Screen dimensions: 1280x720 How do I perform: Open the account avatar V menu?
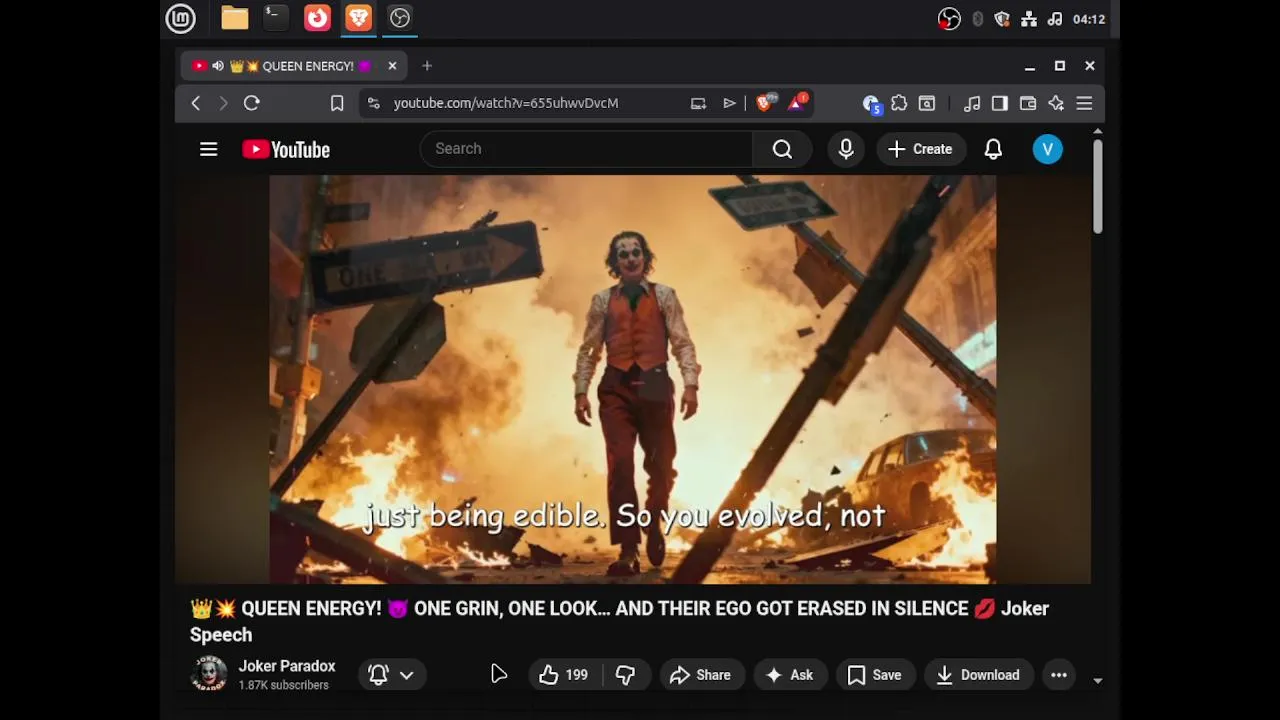[1047, 149]
